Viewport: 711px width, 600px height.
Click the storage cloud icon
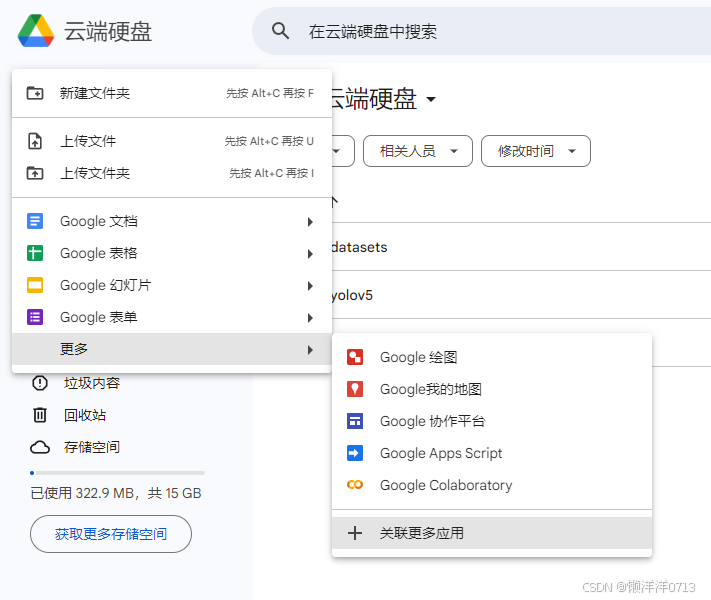40,447
